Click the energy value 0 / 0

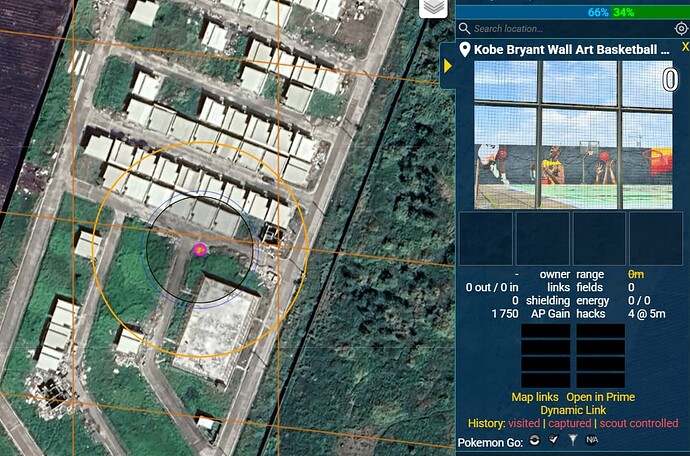tap(638, 301)
